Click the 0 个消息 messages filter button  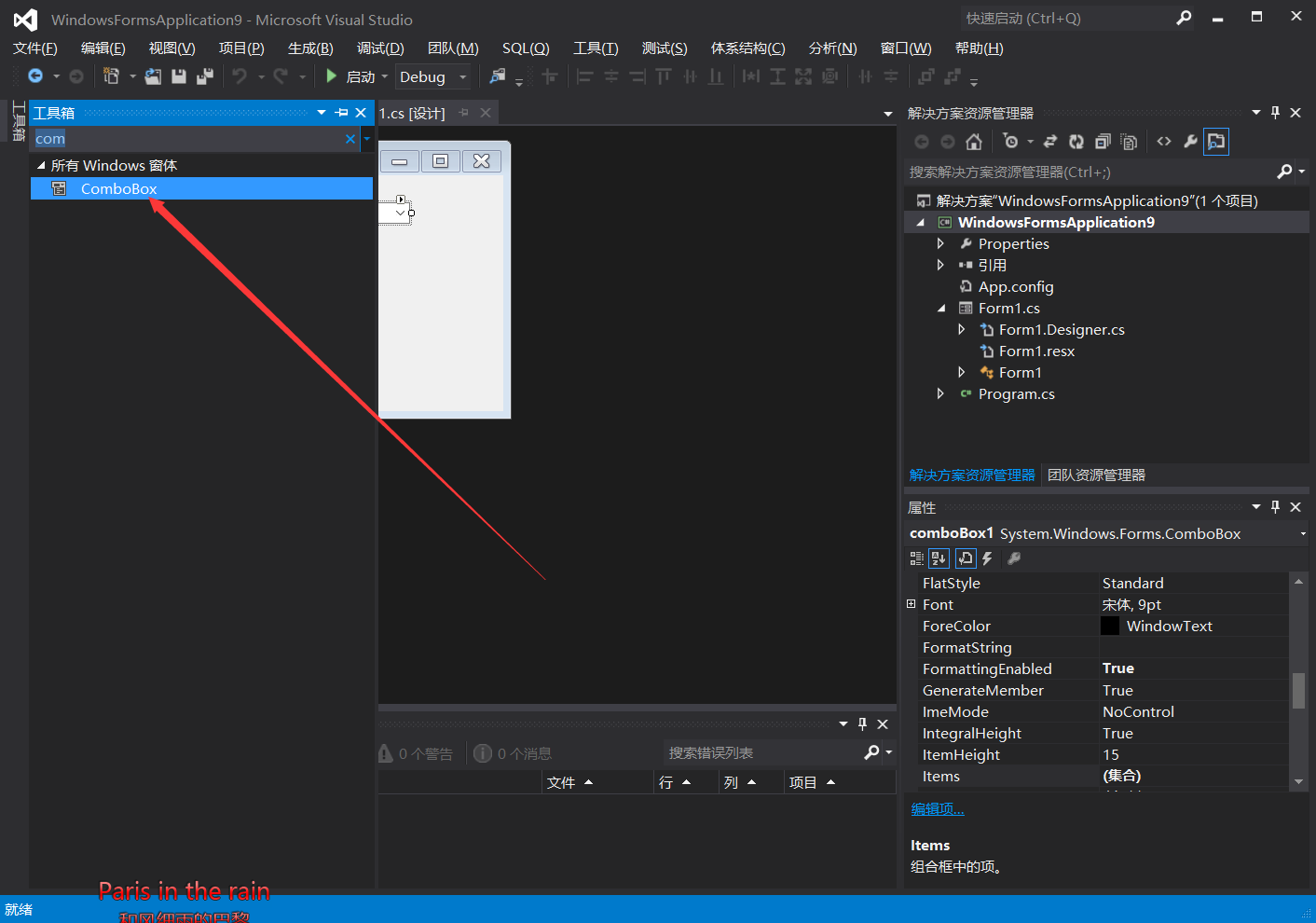pyautogui.click(x=513, y=753)
